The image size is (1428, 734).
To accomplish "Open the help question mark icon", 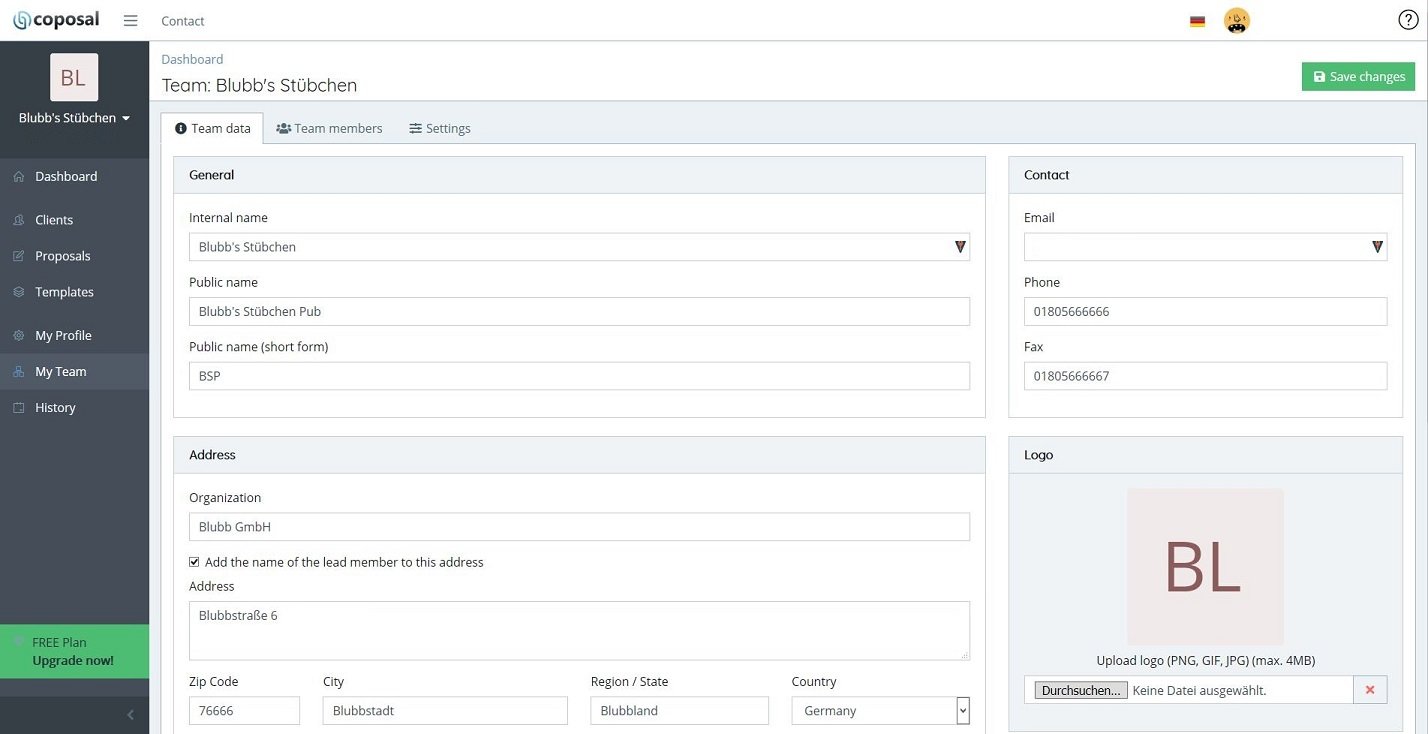I will point(1408,20).
